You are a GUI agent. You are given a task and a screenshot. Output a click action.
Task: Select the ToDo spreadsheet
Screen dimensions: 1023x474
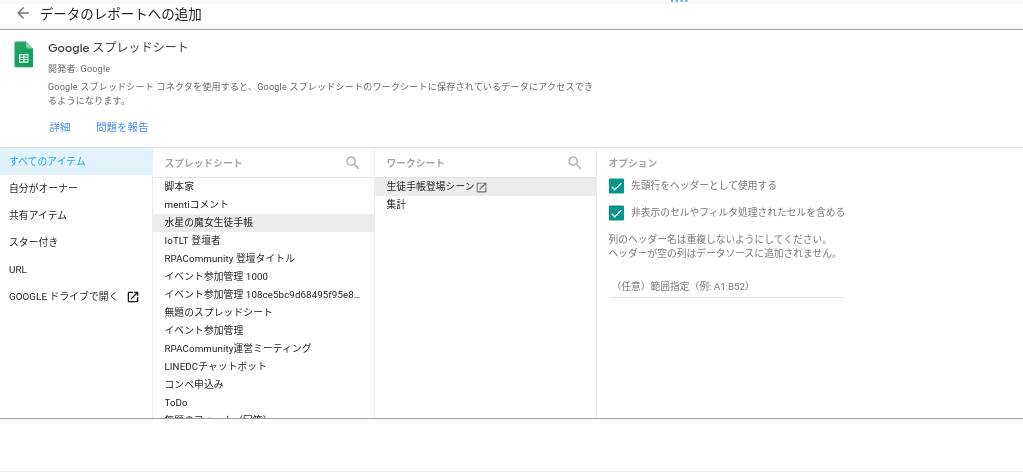coord(264,402)
